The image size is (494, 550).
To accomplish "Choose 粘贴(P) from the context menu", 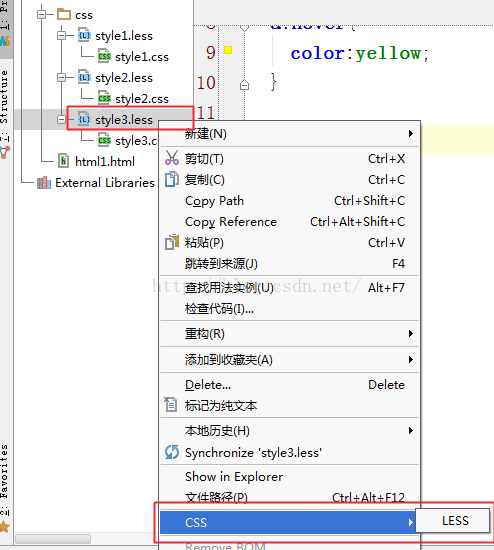I will (x=289, y=242).
